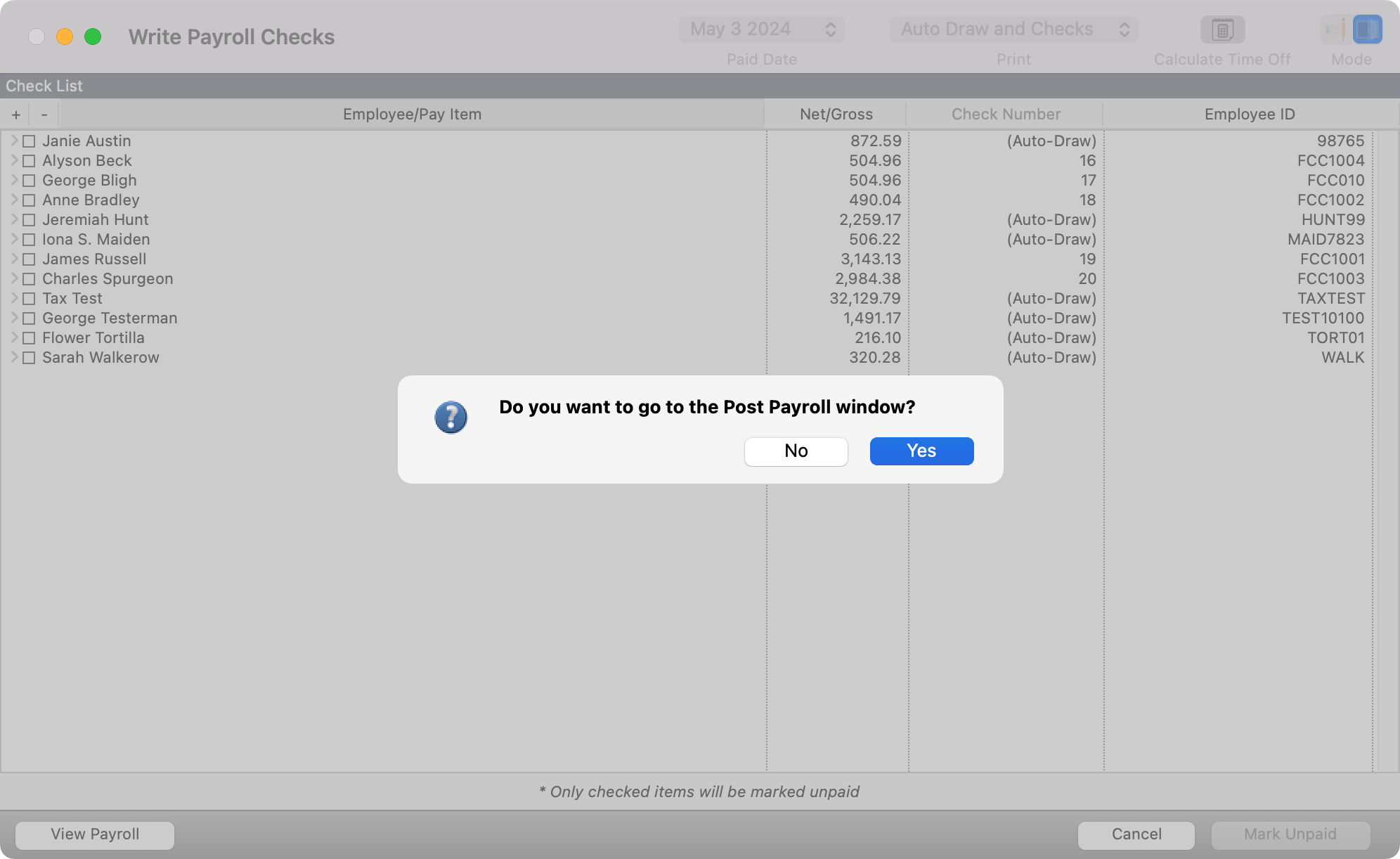The image size is (1400, 859).
Task: Click the minus icon to collapse all
Action: point(44,115)
